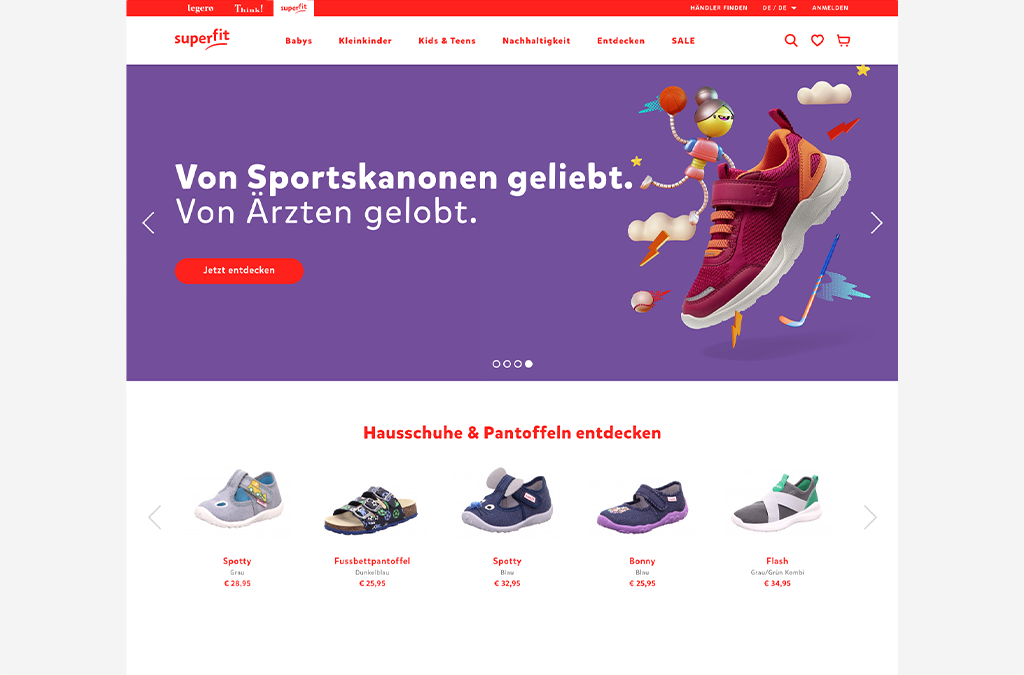
Task: Switch to the Think! brand tab
Action: coord(249,8)
